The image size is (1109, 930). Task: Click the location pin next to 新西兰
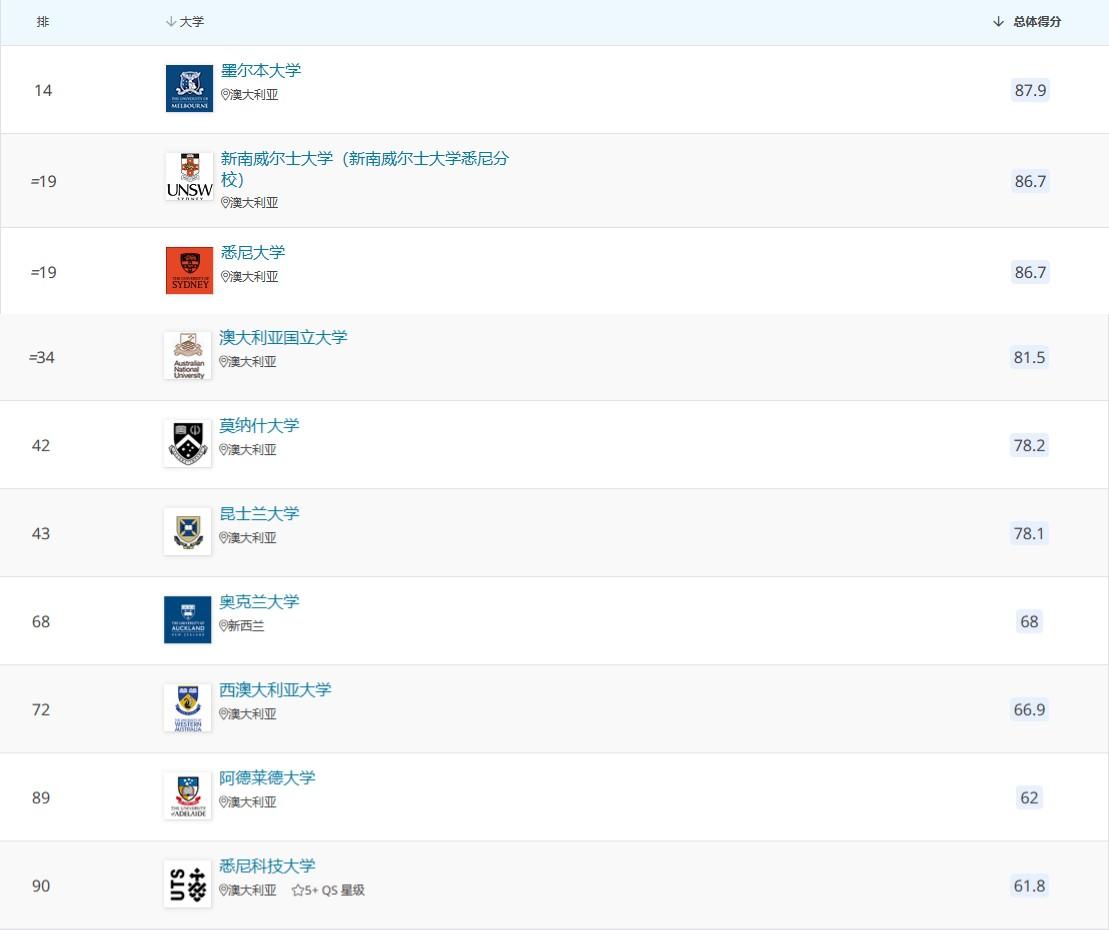(x=225, y=626)
